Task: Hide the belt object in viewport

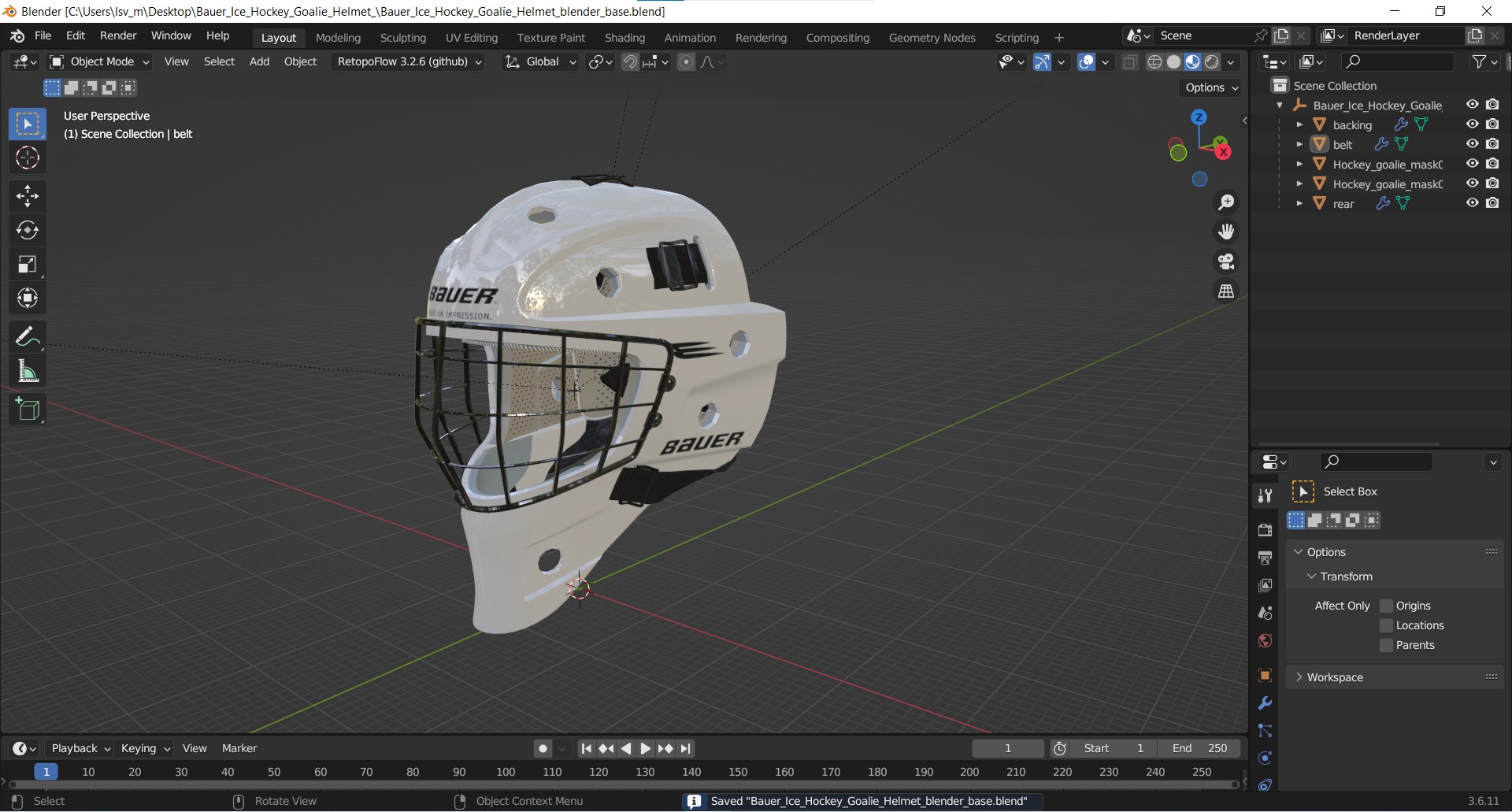Action: click(x=1472, y=144)
